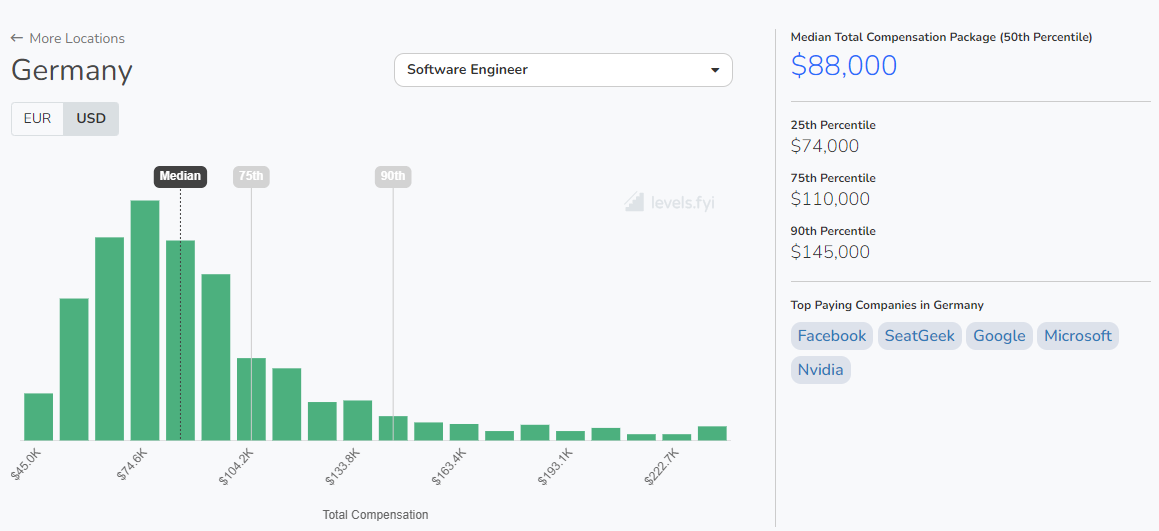Click the dropdown caret arrow
The height and width of the screenshot is (531, 1159).
tap(715, 70)
